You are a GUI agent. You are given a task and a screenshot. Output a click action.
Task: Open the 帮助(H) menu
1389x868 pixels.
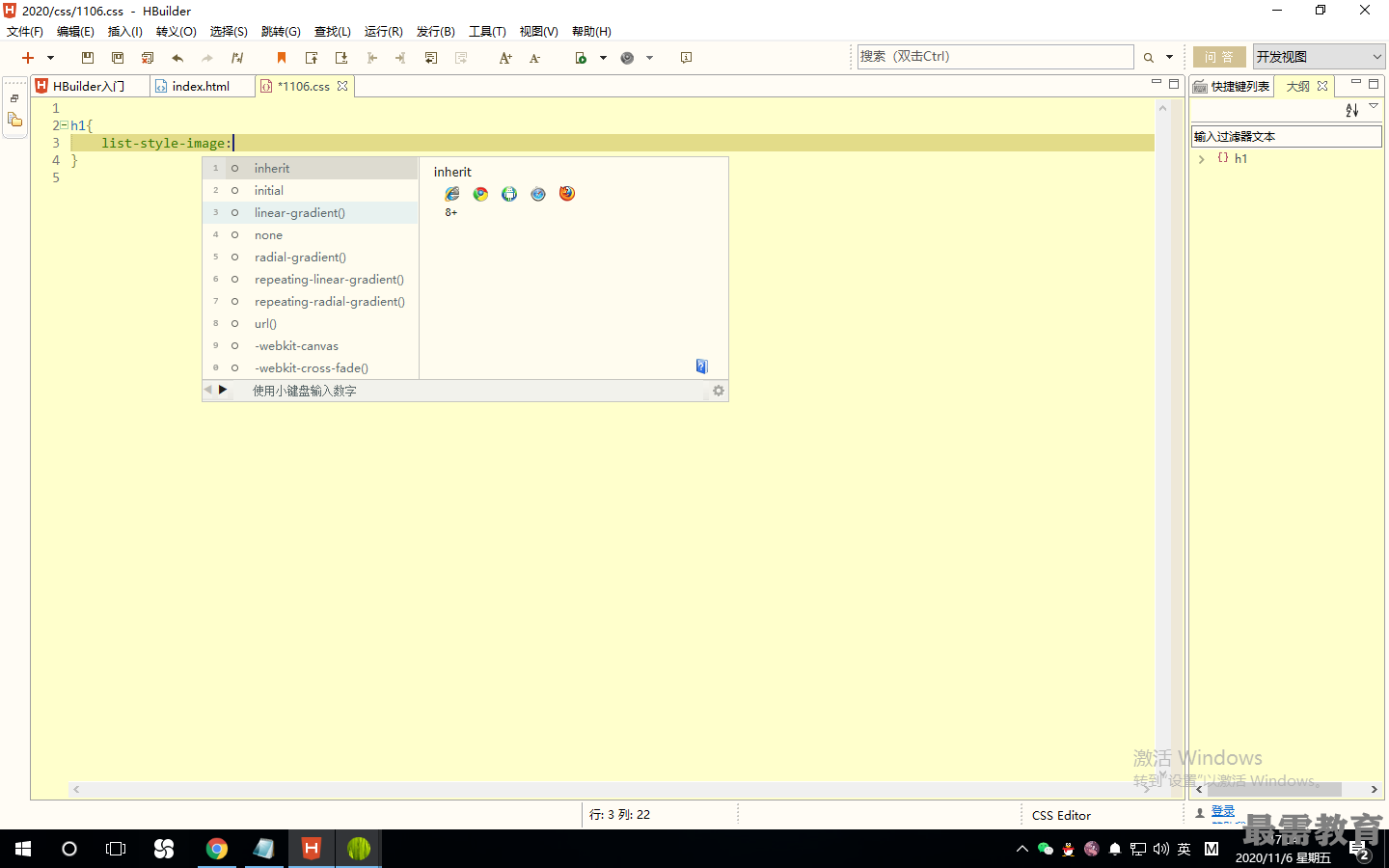(x=591, y=32)
